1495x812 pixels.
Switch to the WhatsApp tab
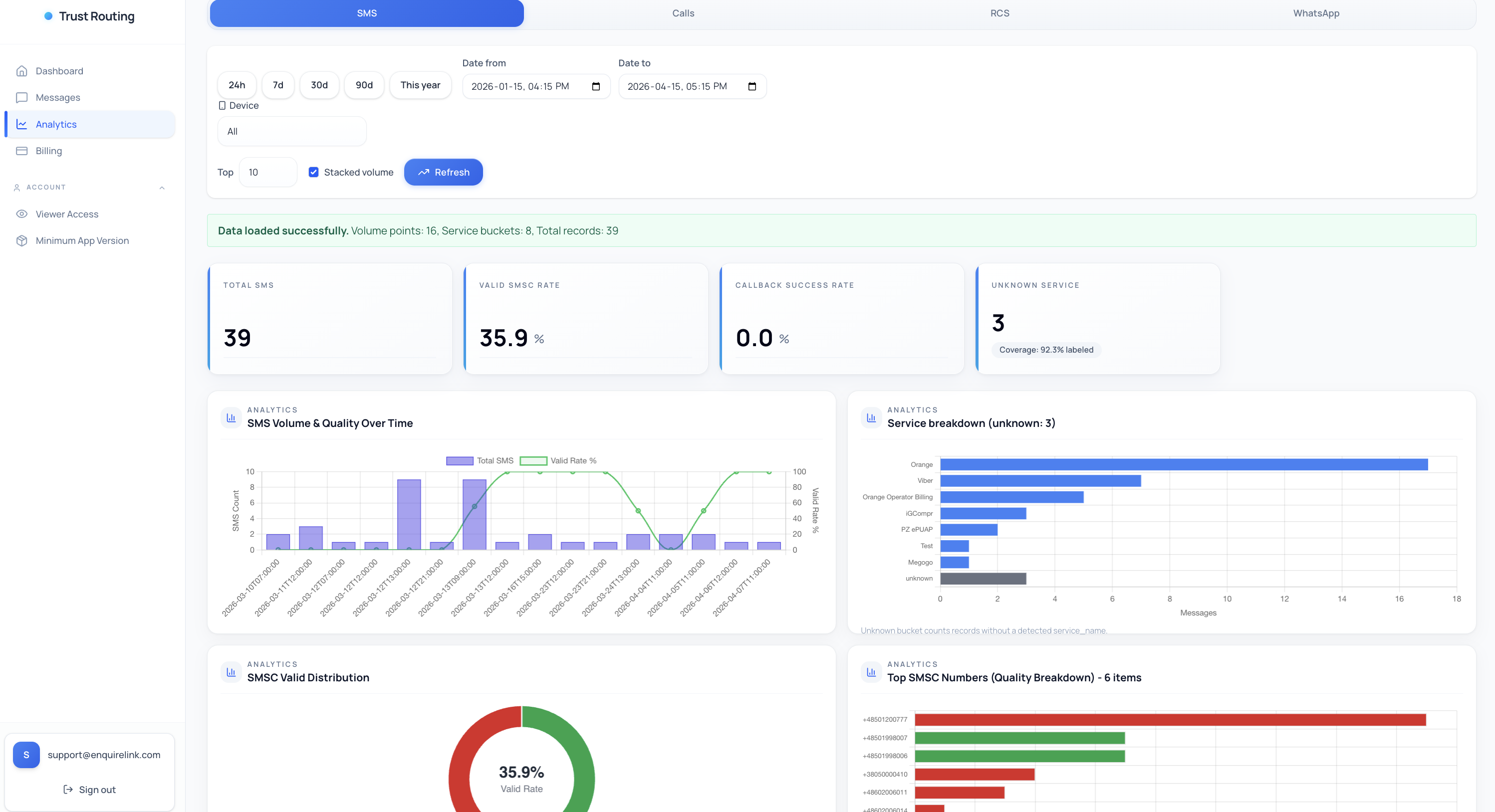[x=1316, y=13]
